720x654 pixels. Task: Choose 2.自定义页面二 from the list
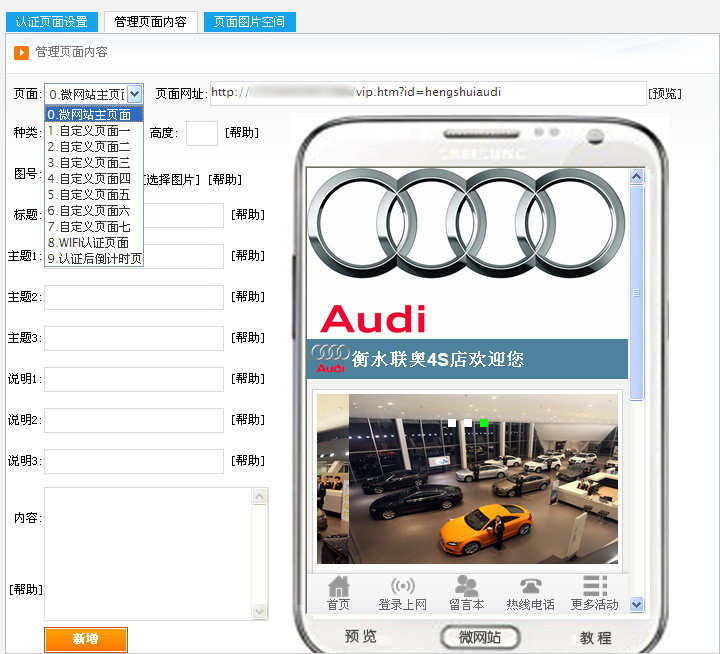click(94, 147)
